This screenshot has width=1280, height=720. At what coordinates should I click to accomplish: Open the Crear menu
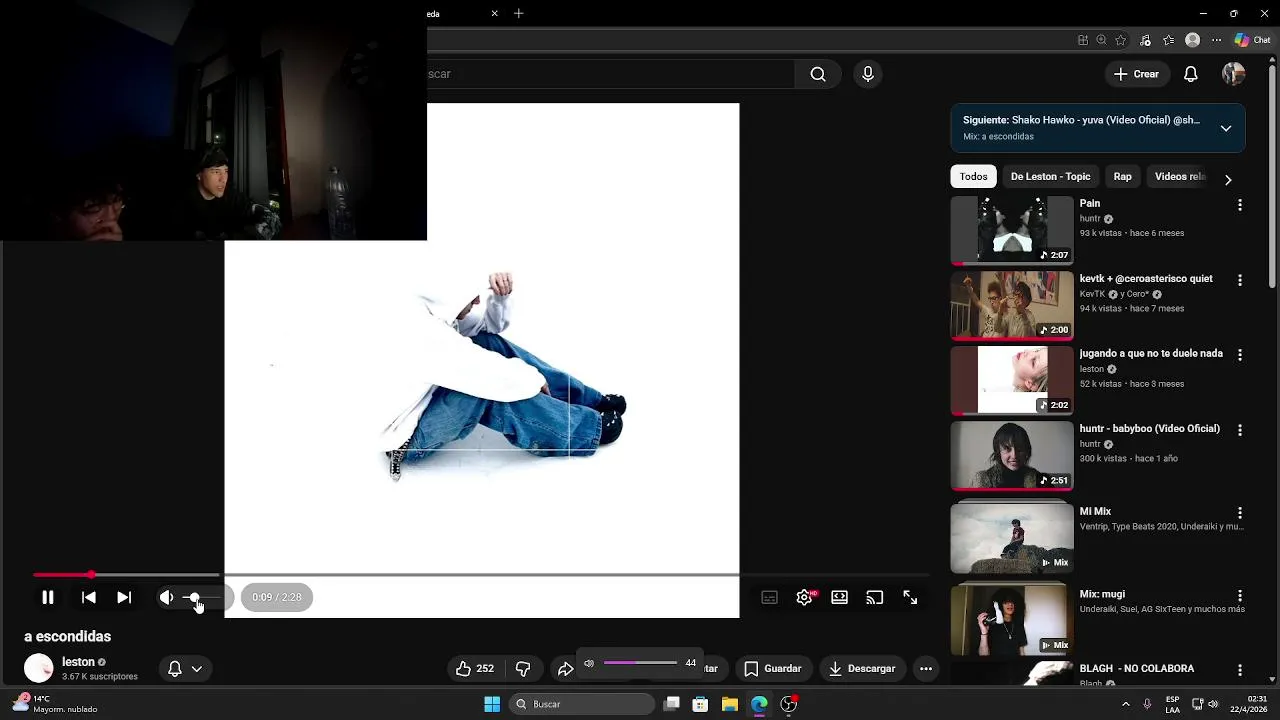coord(1136,74)
